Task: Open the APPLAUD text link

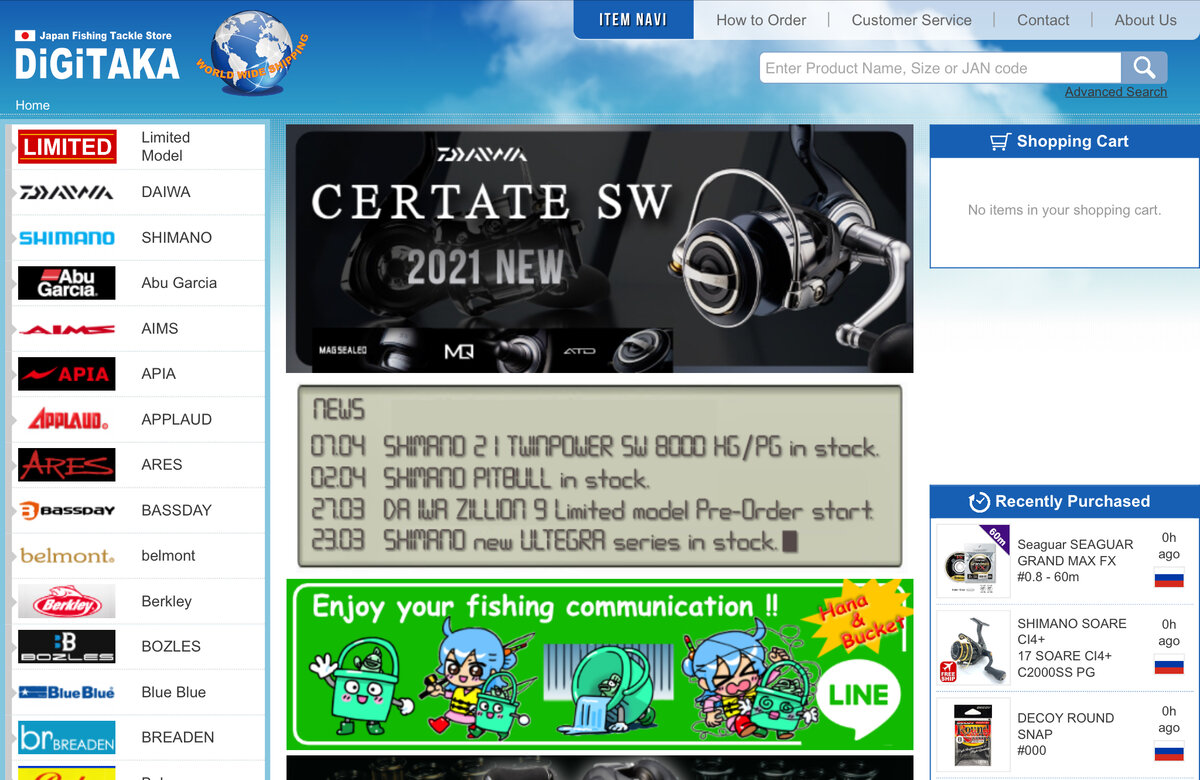Action: tap(177, 419)
